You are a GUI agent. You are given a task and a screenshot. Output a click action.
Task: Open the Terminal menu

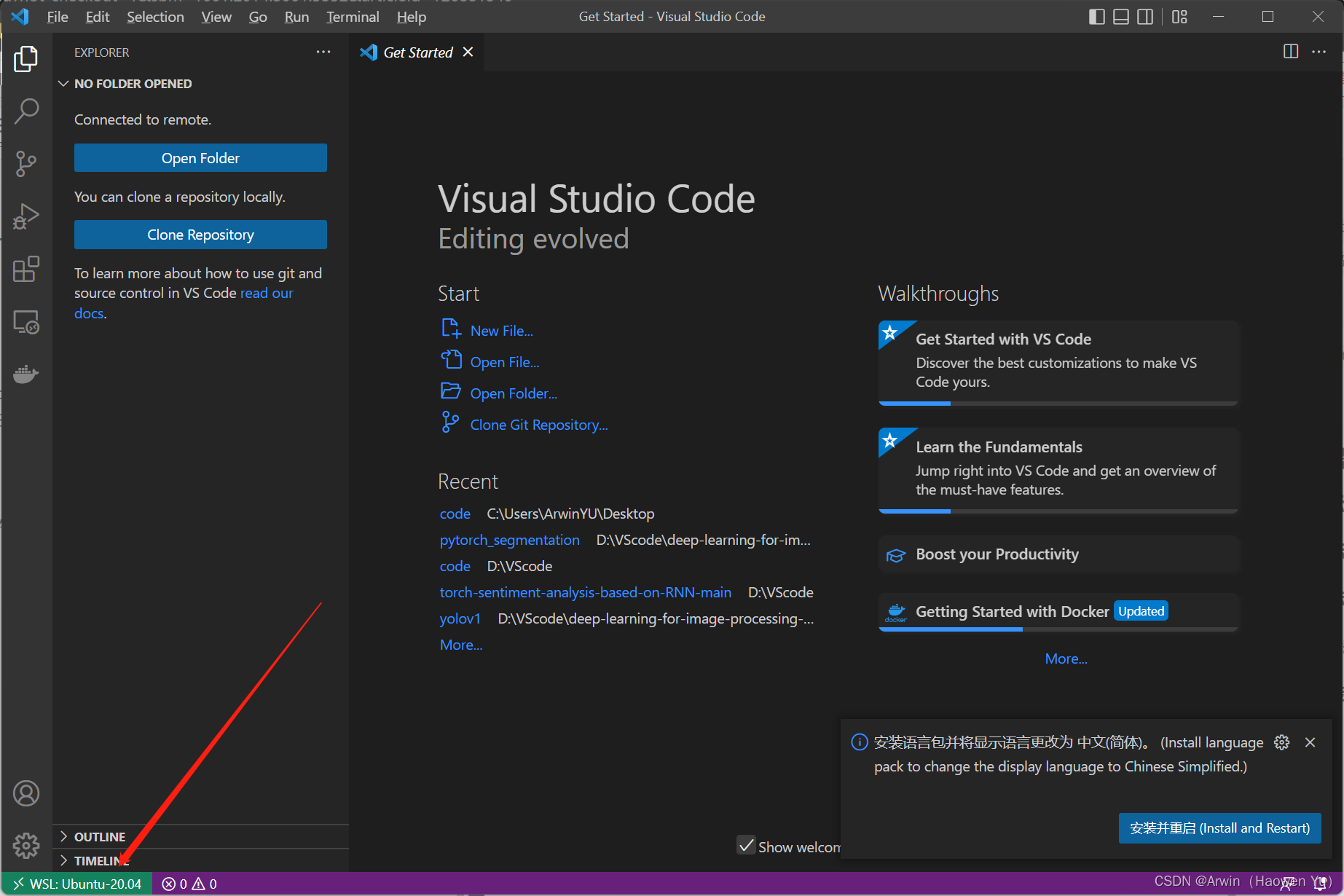tap(353, 17)
